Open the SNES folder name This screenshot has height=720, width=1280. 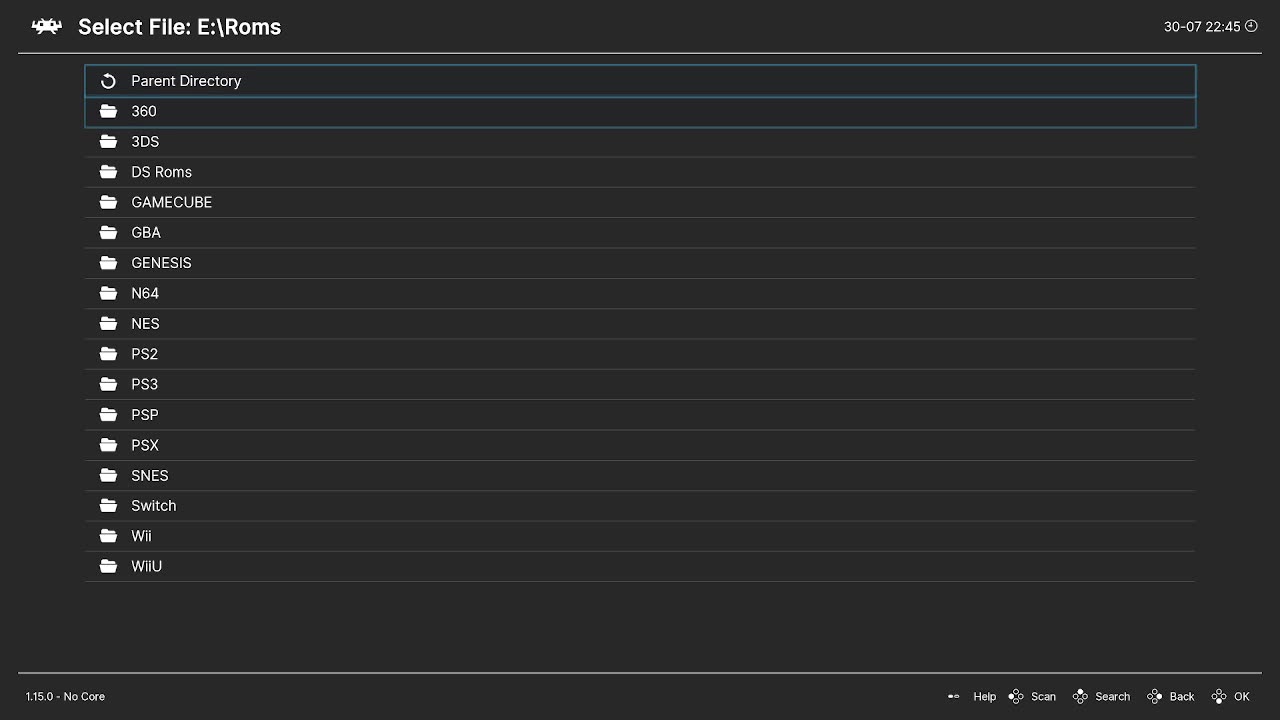click(x=150, y=475)
